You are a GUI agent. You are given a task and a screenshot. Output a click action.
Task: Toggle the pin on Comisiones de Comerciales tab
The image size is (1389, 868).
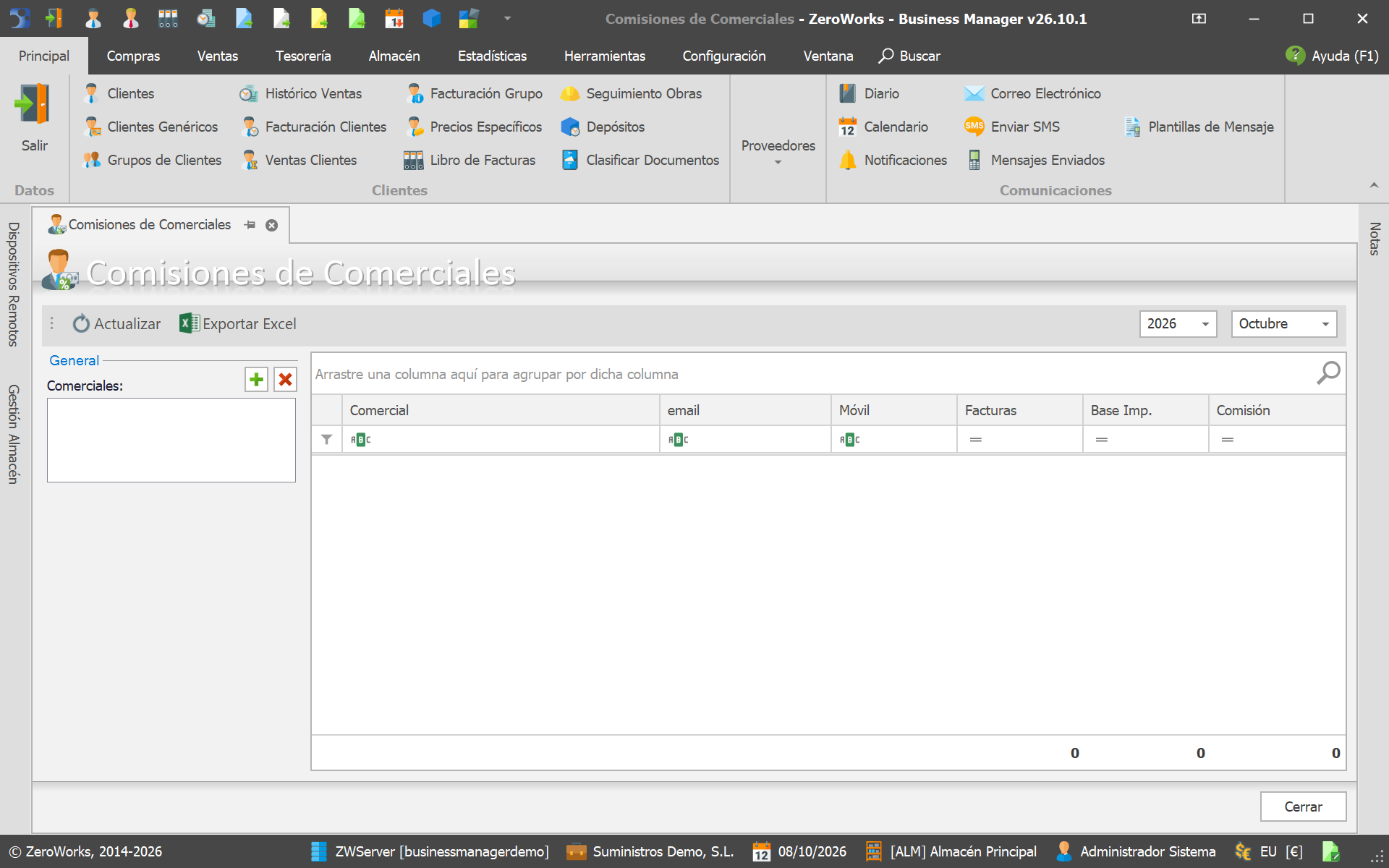(250, 225)
